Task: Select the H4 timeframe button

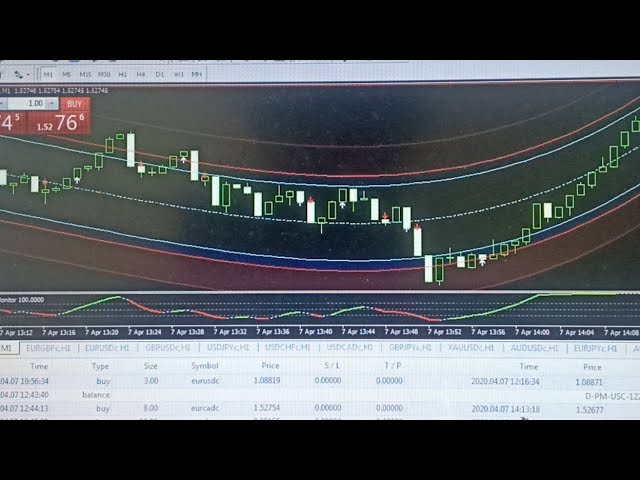Action: (x=141, y=74)
